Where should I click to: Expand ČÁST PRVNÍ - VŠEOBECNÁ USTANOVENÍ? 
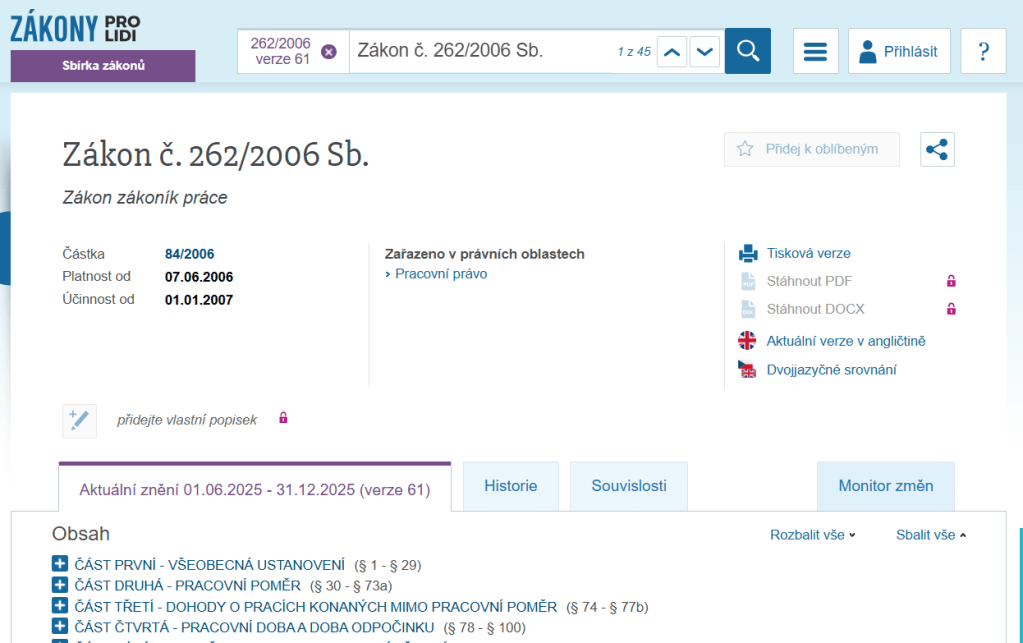[59, 565]
